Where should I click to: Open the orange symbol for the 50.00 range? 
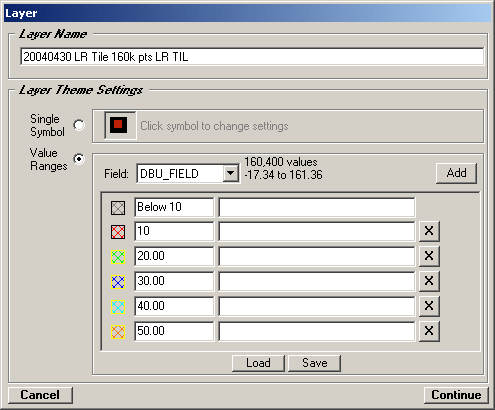[118, 332]
